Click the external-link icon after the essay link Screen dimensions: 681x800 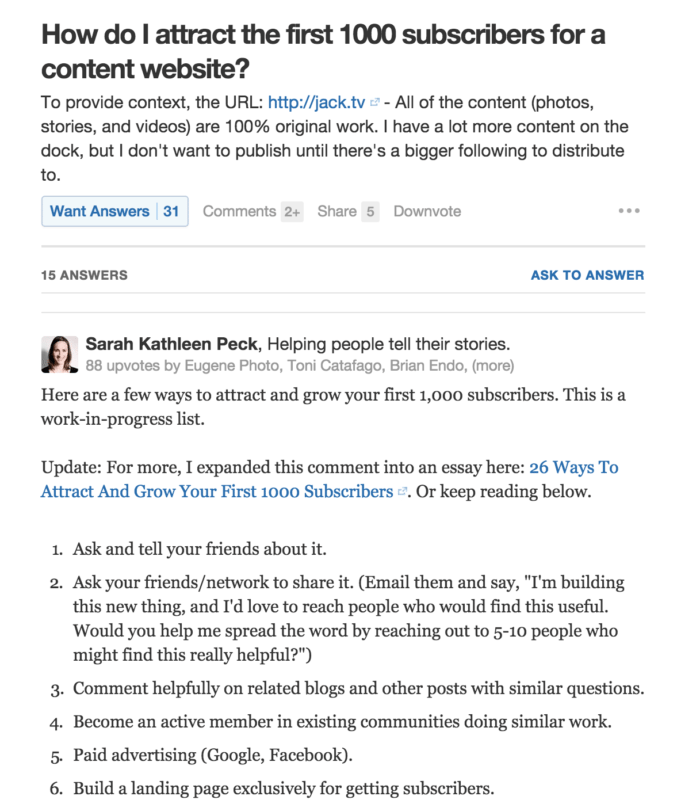[x=400, y=489]
